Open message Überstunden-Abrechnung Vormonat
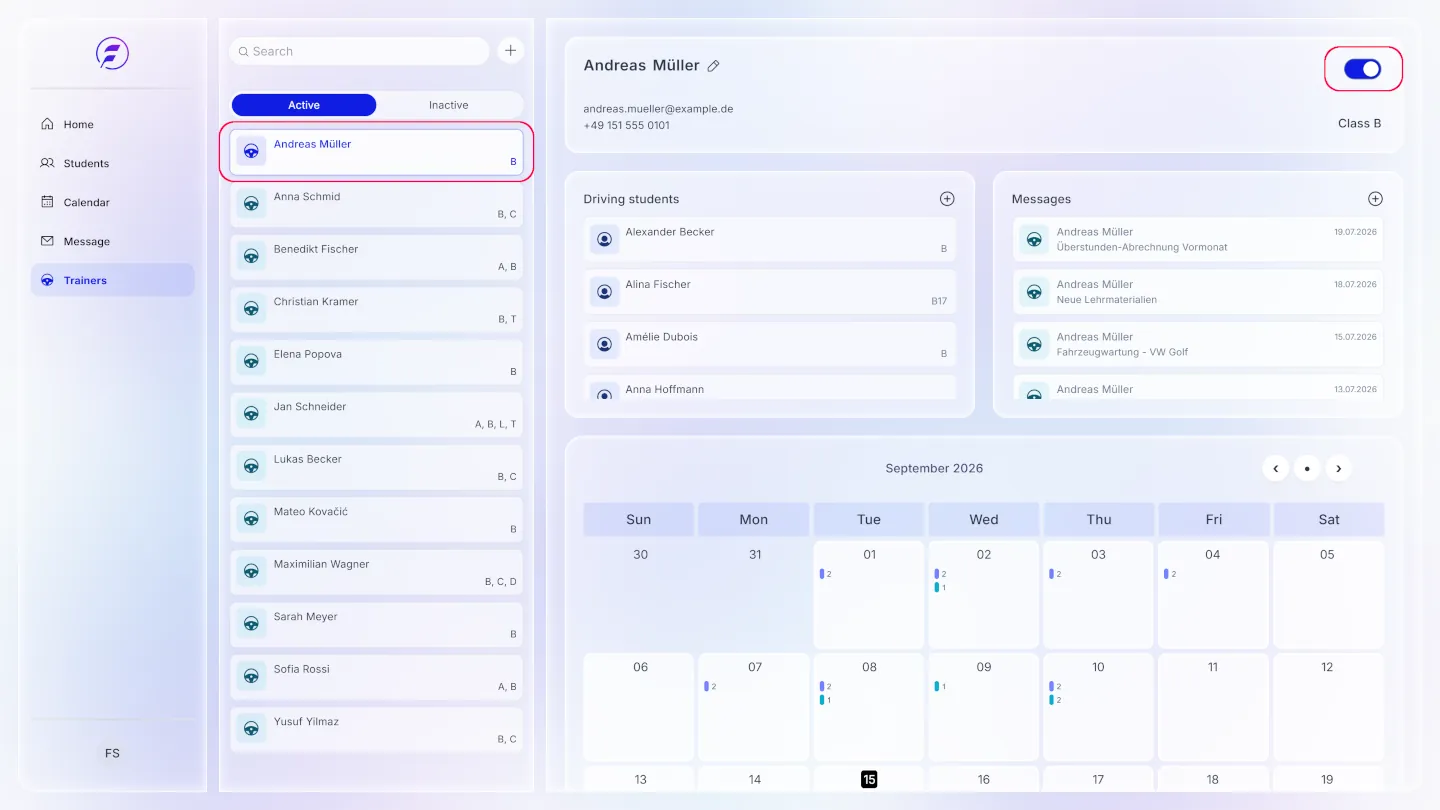1440x810 pixels. click(1198, 239)
